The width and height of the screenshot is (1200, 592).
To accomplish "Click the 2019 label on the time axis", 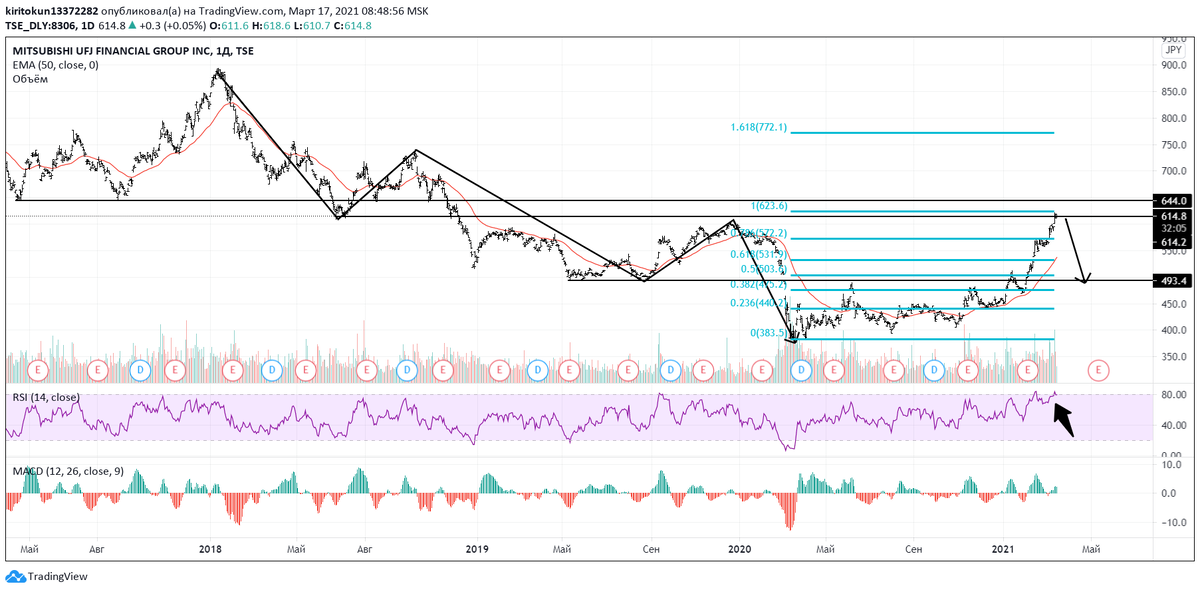I will point(477,549).
